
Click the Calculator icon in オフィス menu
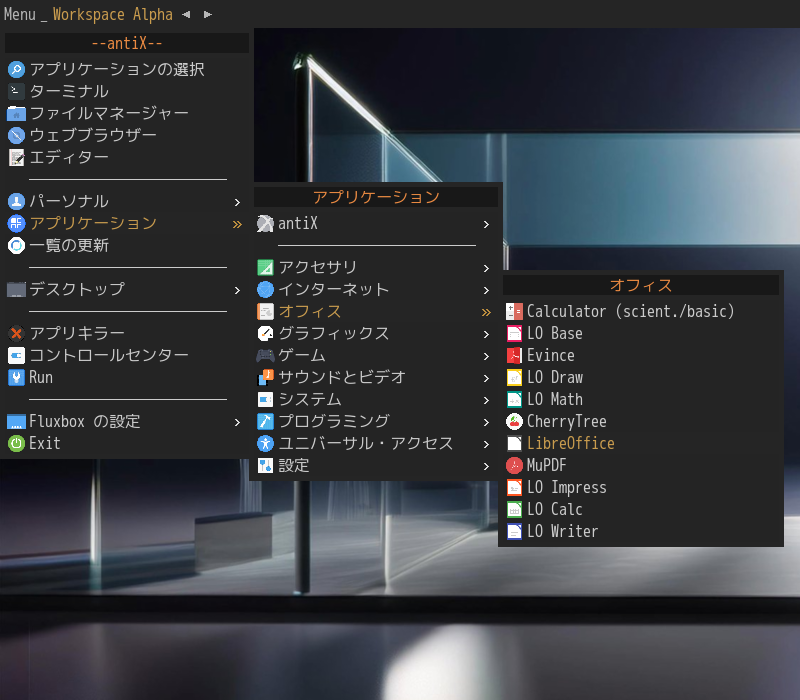[514, 311]
